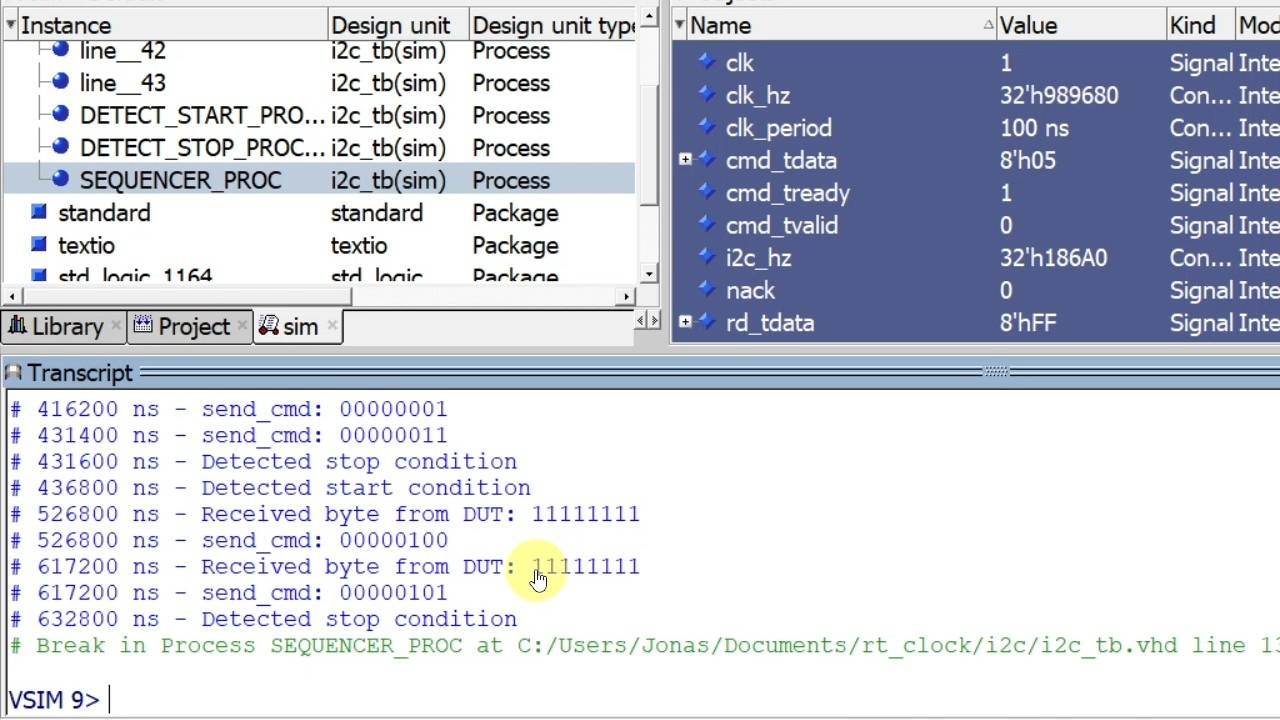The height and width of the screenshot is (720, 1280).
Task: Click the down arrow of the instance list scrollbar
Action: tap(649, 274)
